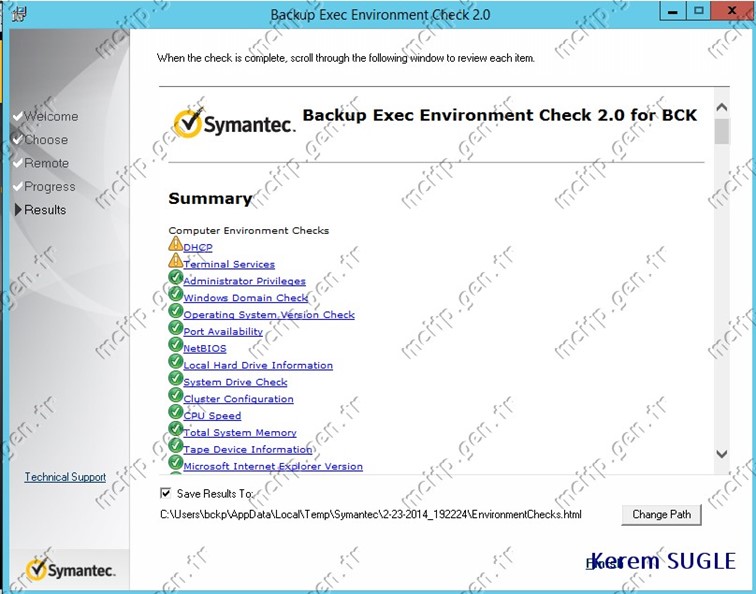Select the Progress step in sidebar
The width and height of the screenshot is (756, 594).
tap(44, 187)
